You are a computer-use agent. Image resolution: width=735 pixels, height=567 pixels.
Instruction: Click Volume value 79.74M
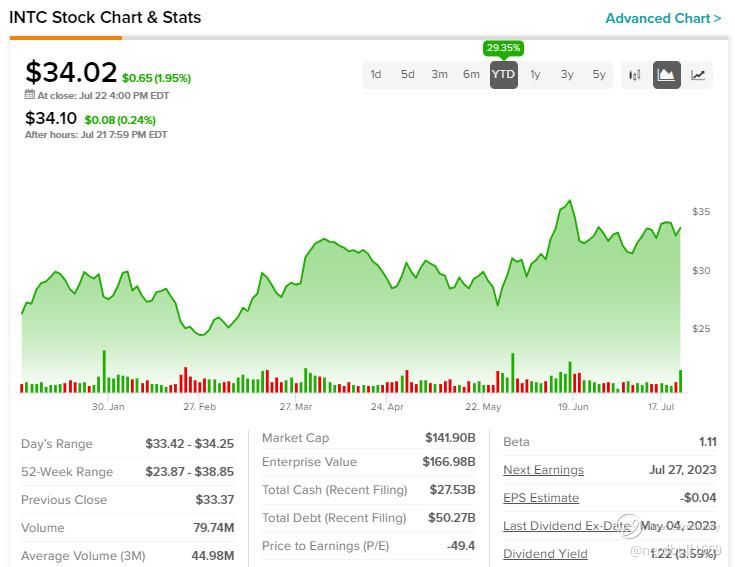214,528
